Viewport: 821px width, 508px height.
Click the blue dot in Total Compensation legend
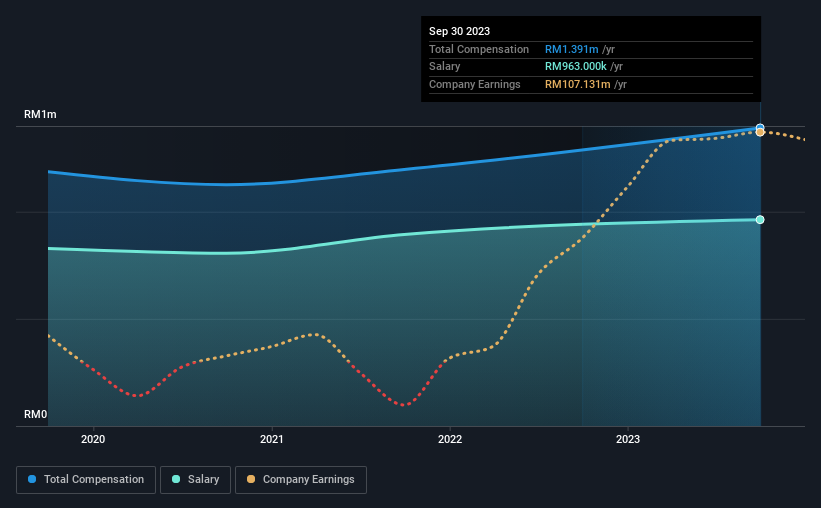[32, 479]
